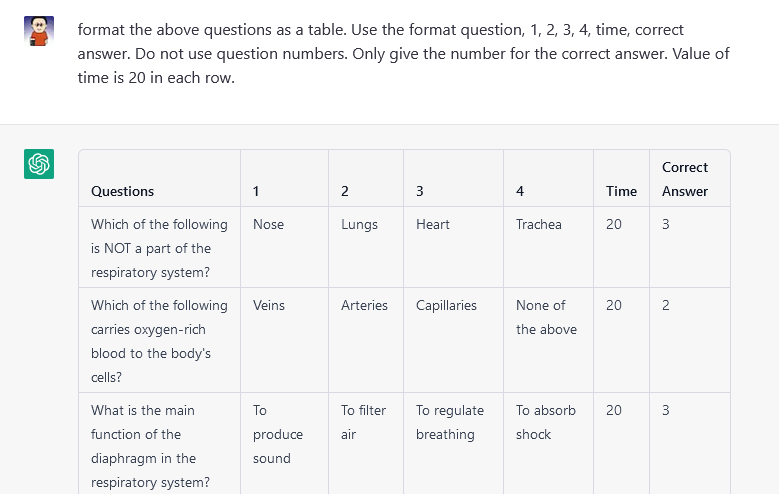Click the Correct Answer column header
The width and height of the screenshot is (779, 494).
click(685, 179)
